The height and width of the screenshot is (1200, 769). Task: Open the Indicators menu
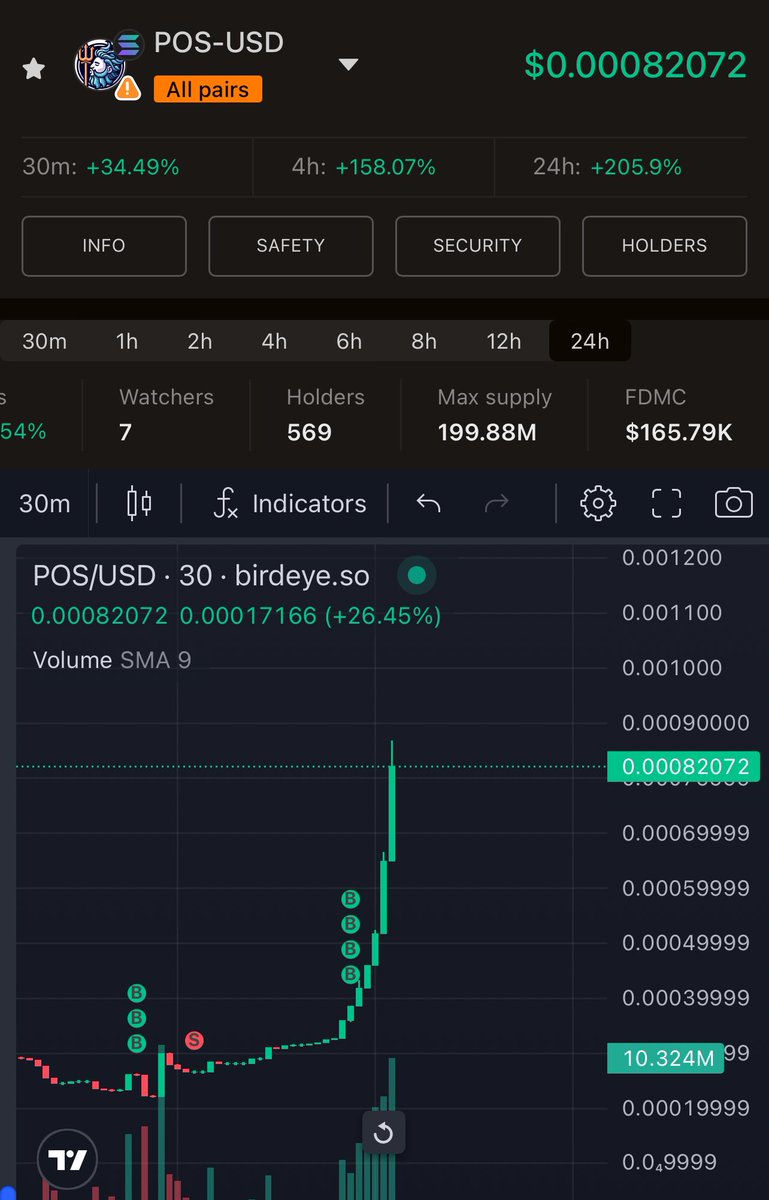[x=290, y=503]
